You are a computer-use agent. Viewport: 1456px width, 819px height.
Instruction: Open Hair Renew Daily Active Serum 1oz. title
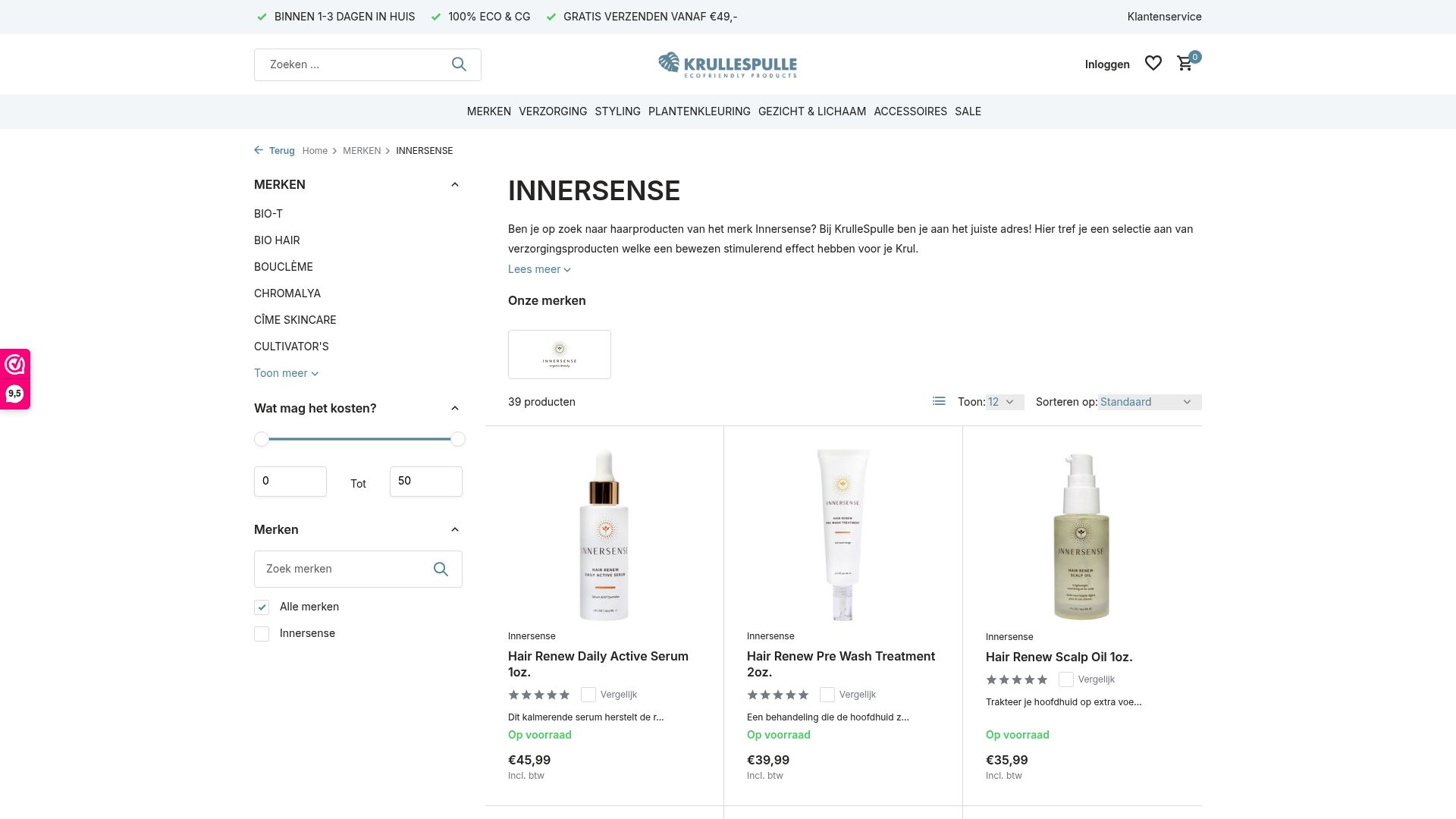(598, 664)
